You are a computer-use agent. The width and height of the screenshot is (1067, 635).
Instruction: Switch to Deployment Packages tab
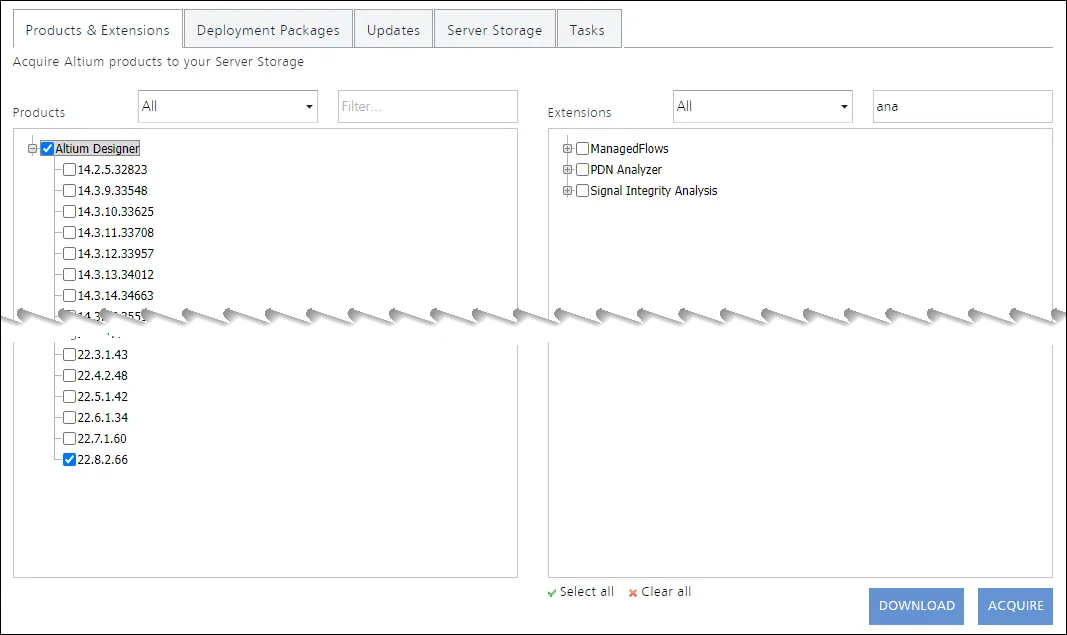(268, 29)
